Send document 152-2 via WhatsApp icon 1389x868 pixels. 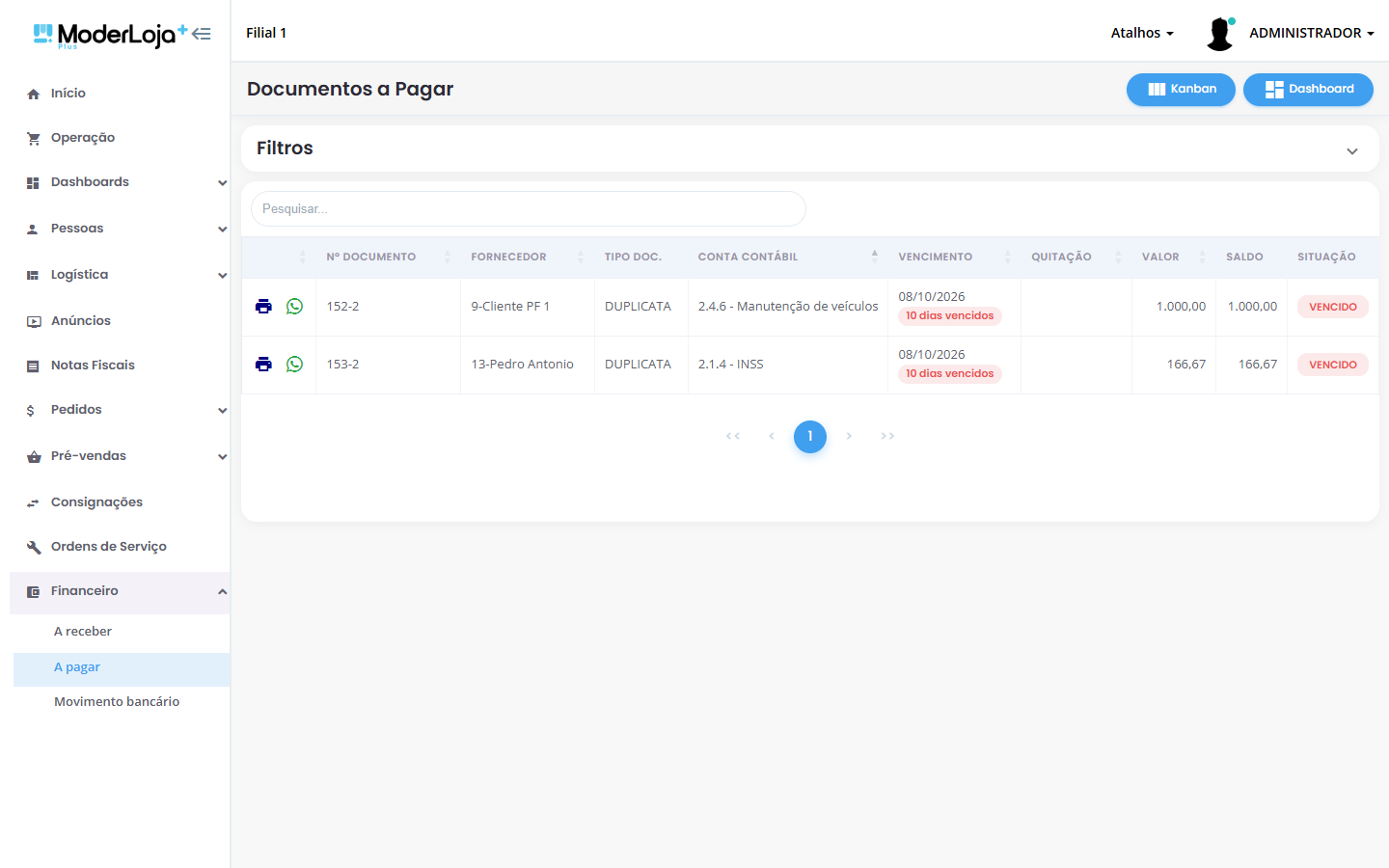pyautogui.click(x=294, y=307)
